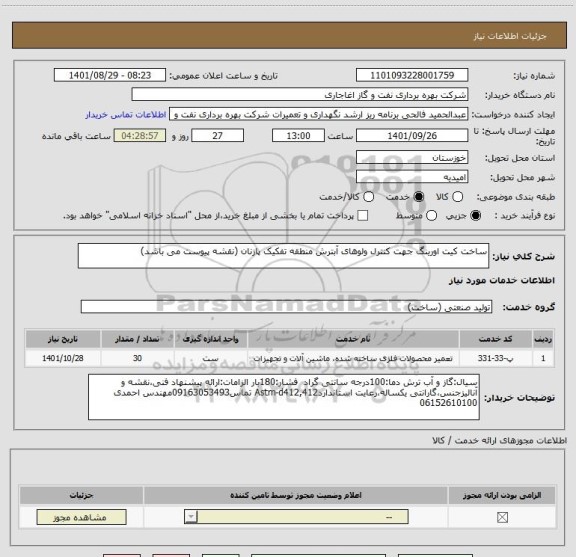The image size is (576, 557).
Task: Click the buyer organization name field
Action: pos(300,95)
